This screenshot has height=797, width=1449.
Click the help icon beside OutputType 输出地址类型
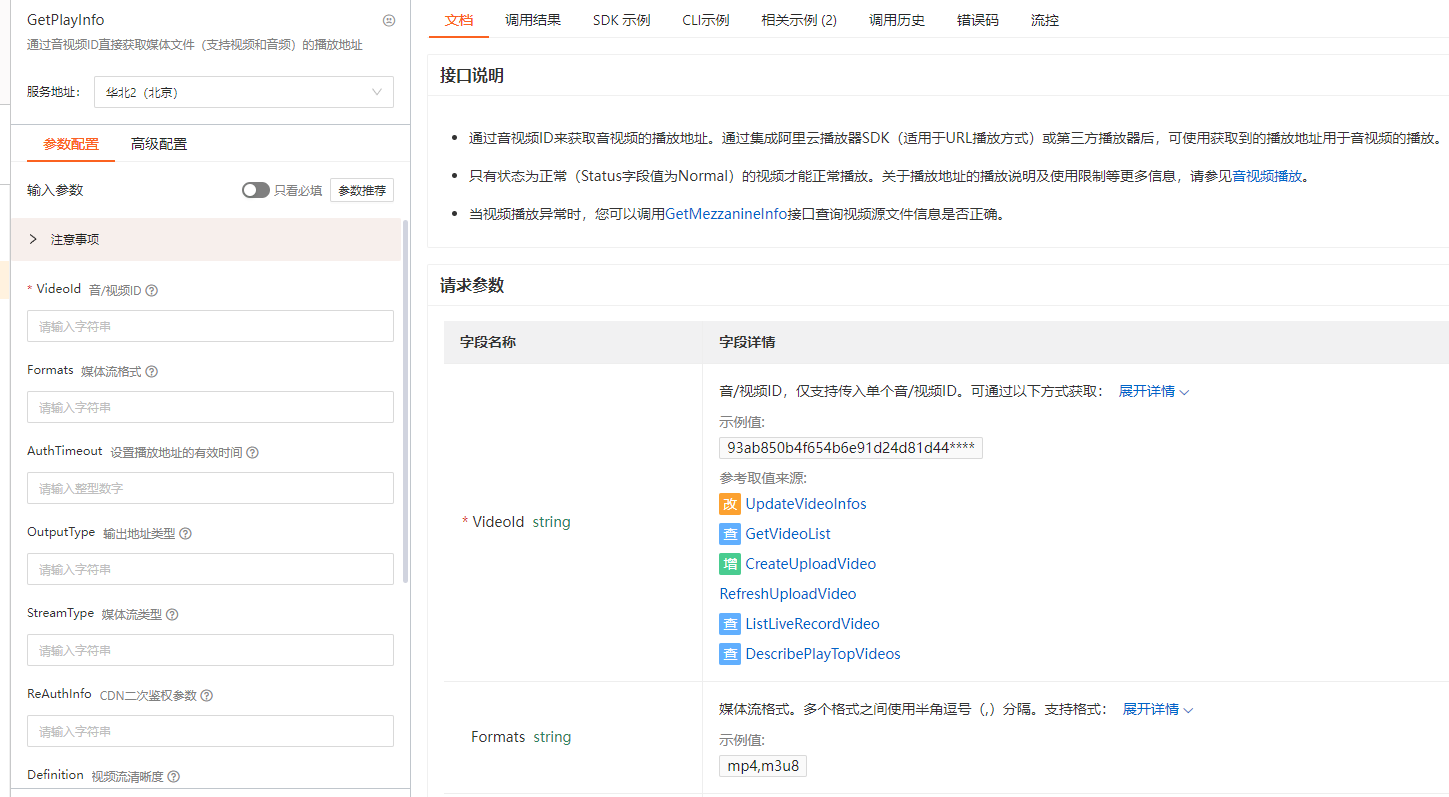pos(186,534)
